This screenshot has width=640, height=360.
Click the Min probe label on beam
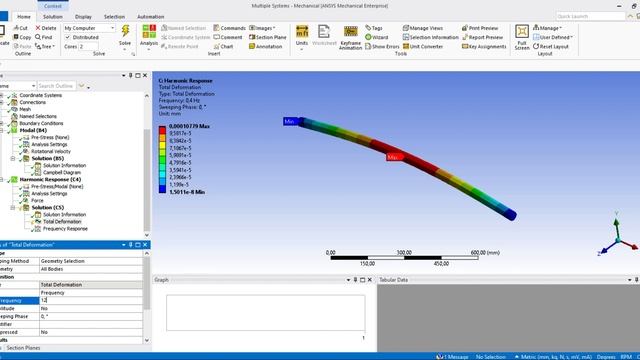291,121
